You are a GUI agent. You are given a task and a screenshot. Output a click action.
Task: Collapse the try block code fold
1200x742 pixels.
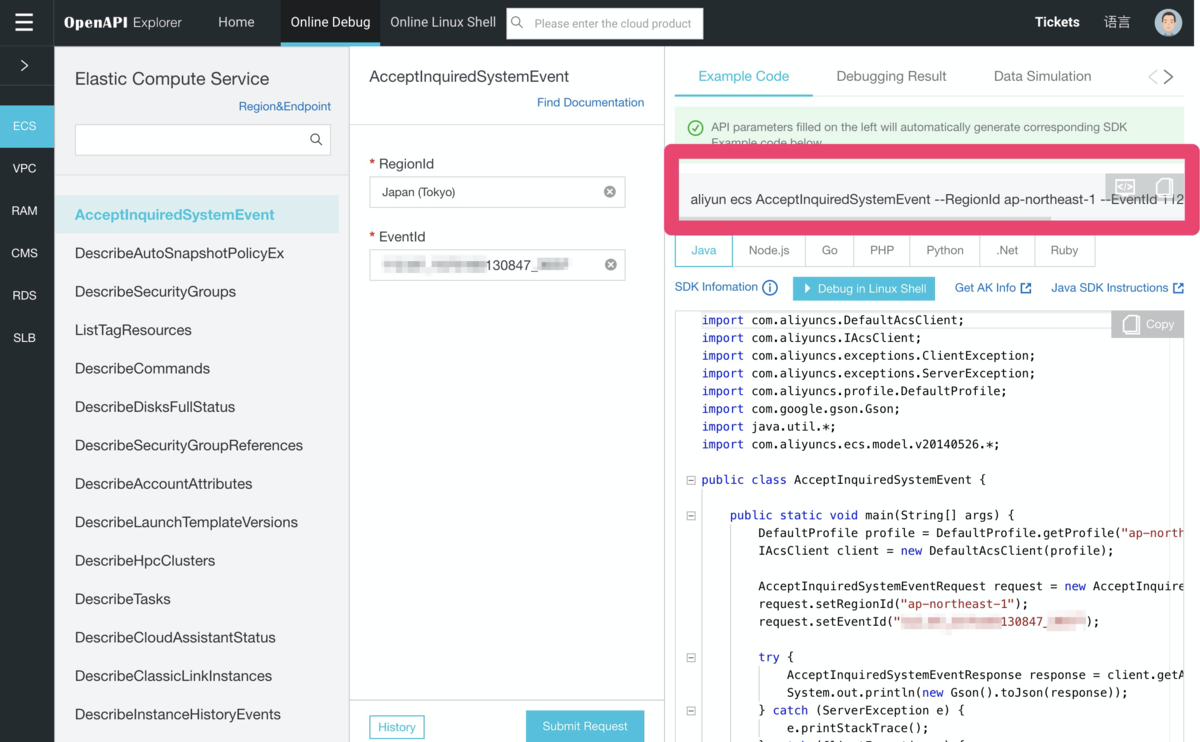(x=691, y=658)
